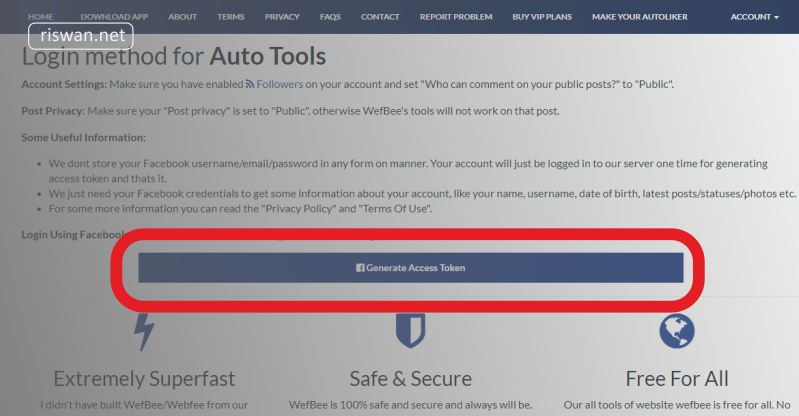Image resolution: width=799 pixels, height=416 pixels.
Task: Click the Login method for Auto Tools heading
Action: pyautogui.click(x=174, y=56)
